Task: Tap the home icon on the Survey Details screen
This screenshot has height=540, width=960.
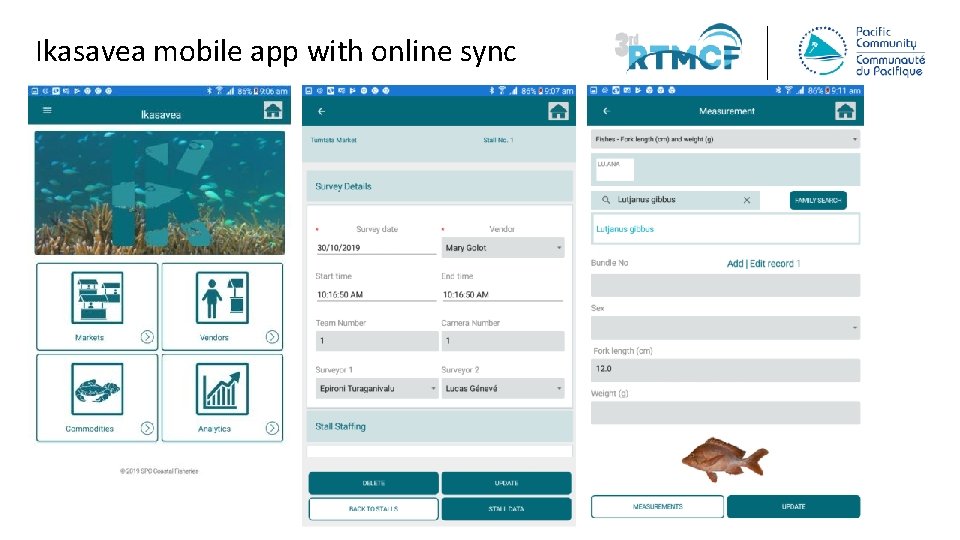Action: [558, 111]
